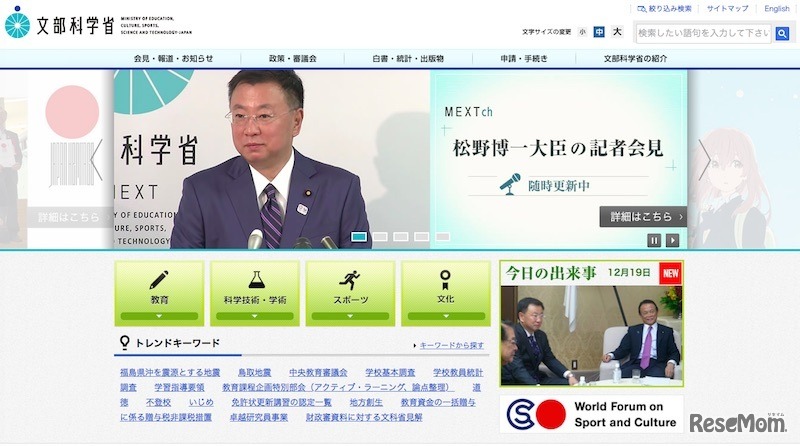Select the fourth slide indicator

point(421,237)
